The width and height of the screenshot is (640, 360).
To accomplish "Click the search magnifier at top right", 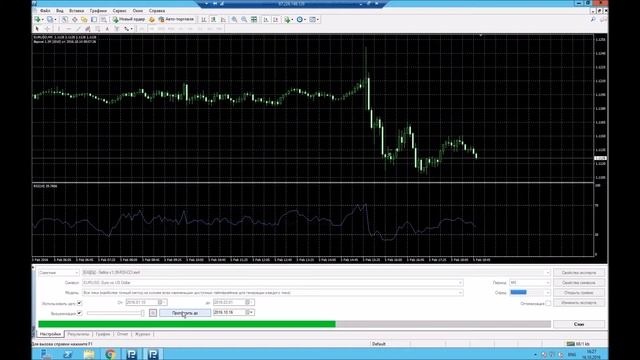I will click(593, 19).
